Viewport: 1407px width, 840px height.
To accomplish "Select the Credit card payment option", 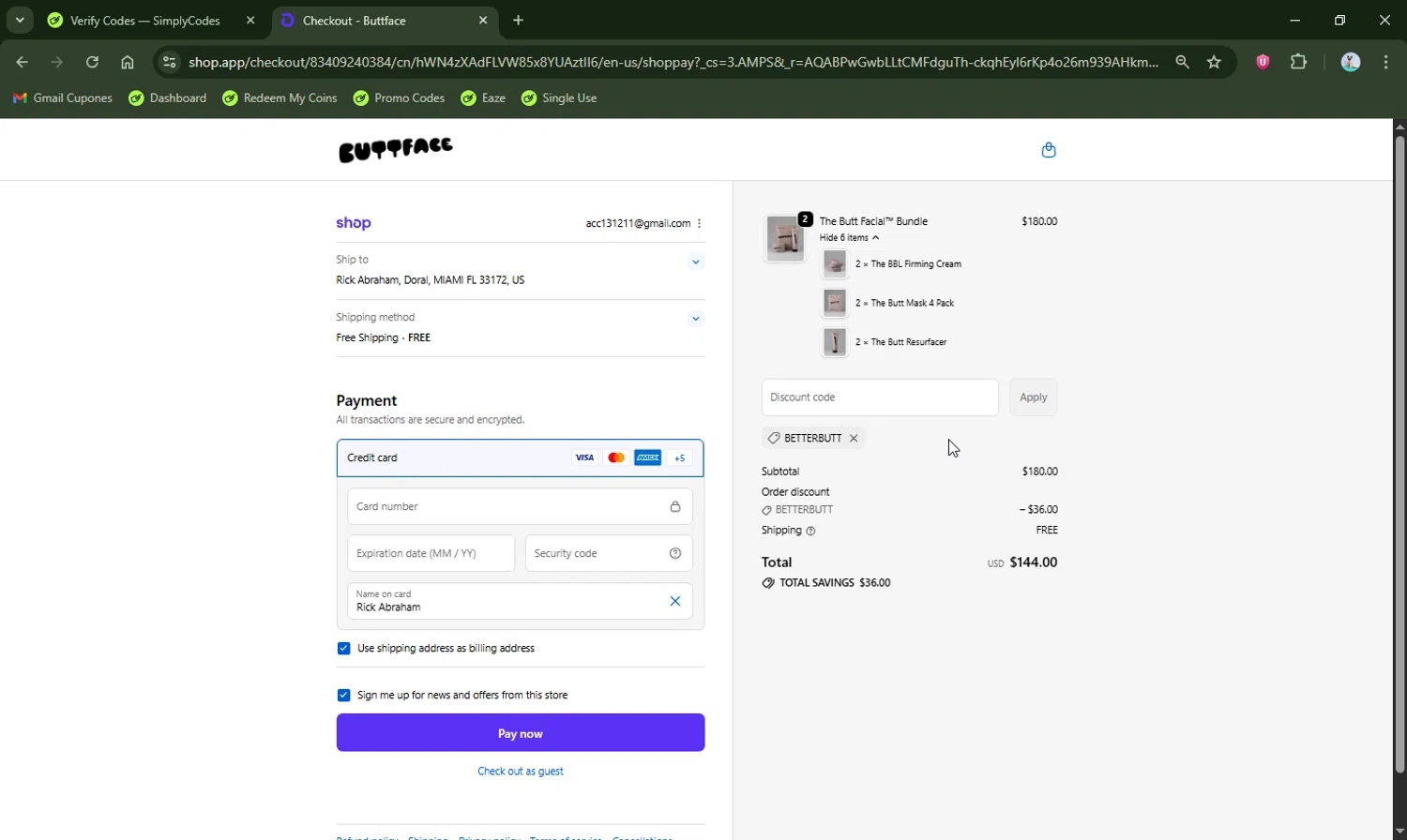I will pyautogui.click(x=521, y=457).
